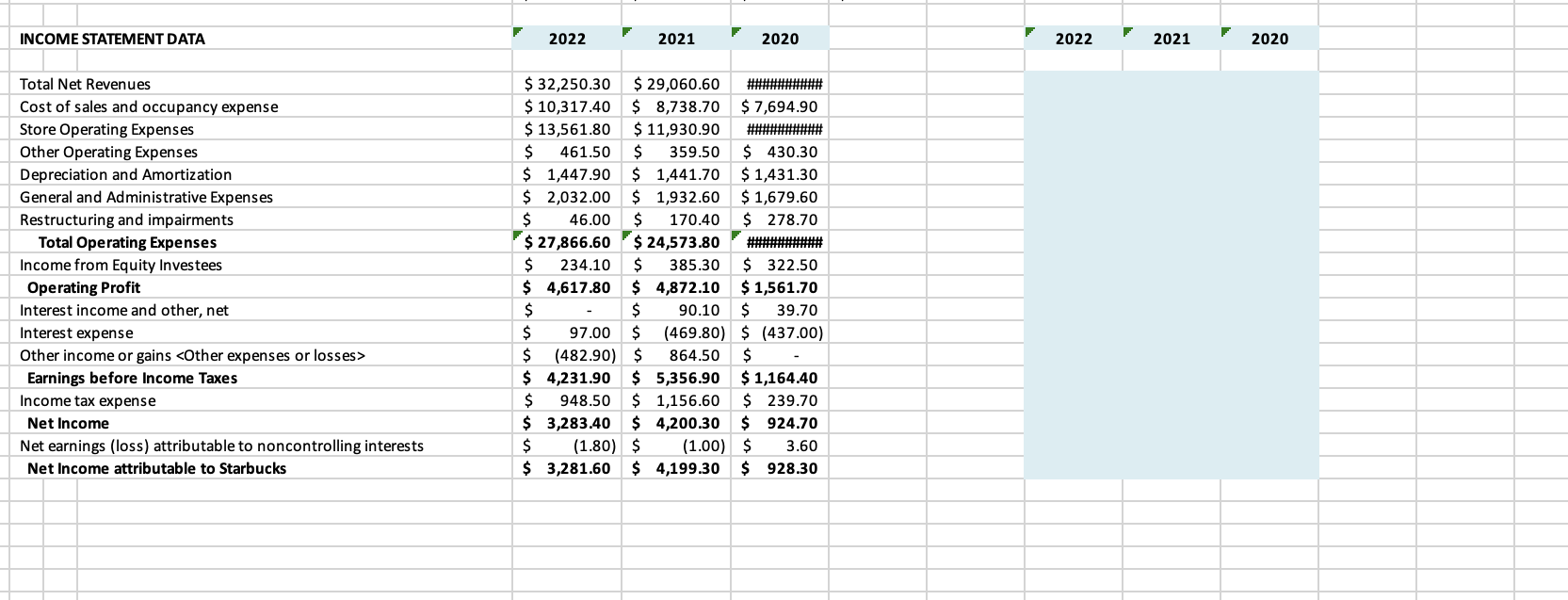Click the 4,231.90 earnings before taxes cell

(x=567, y=378)
